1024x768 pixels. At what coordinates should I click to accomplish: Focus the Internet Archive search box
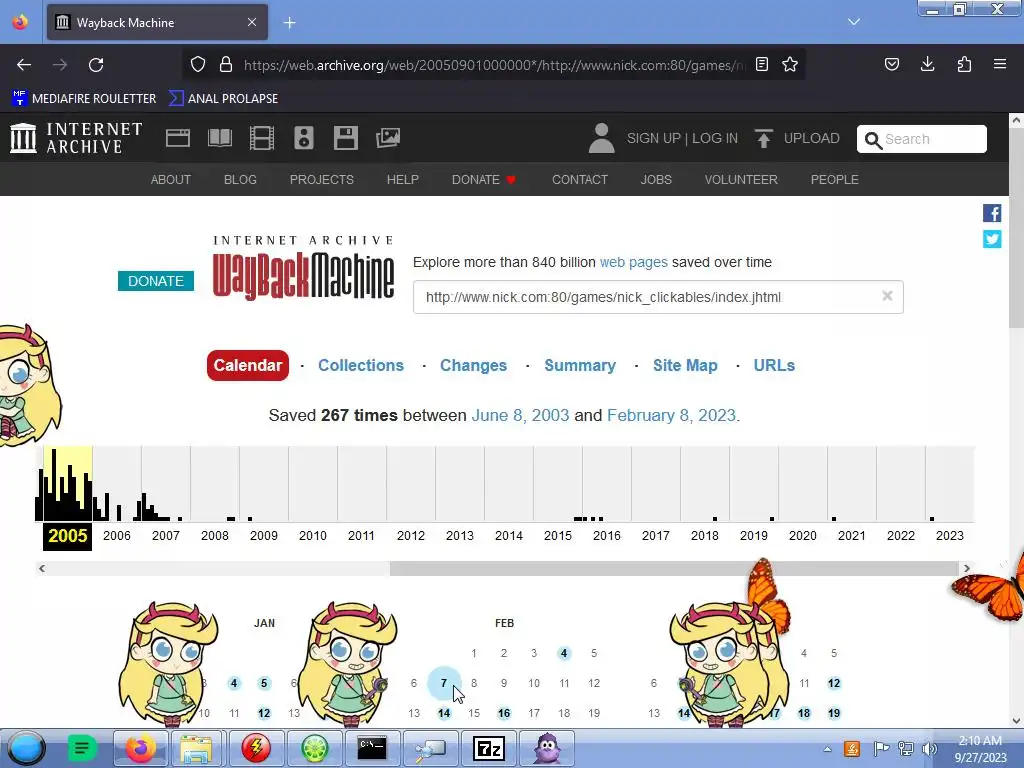921,139
